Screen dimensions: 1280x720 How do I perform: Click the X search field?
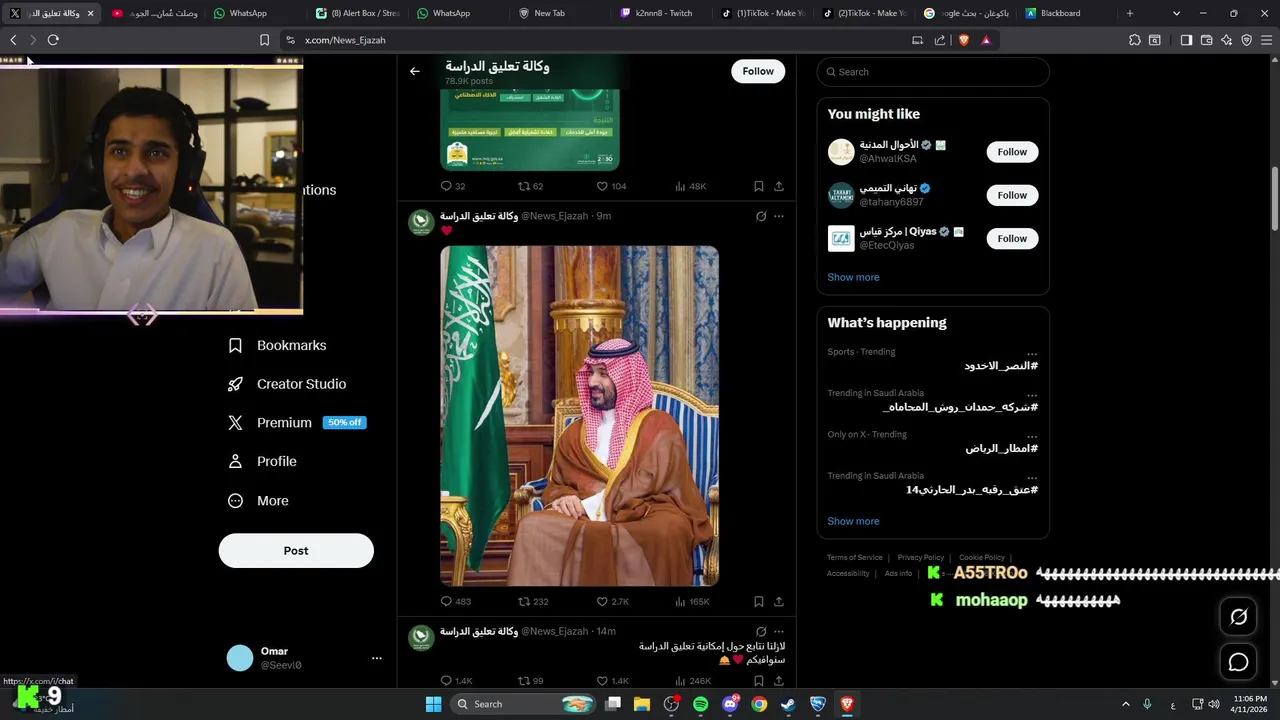click(933, 72)
